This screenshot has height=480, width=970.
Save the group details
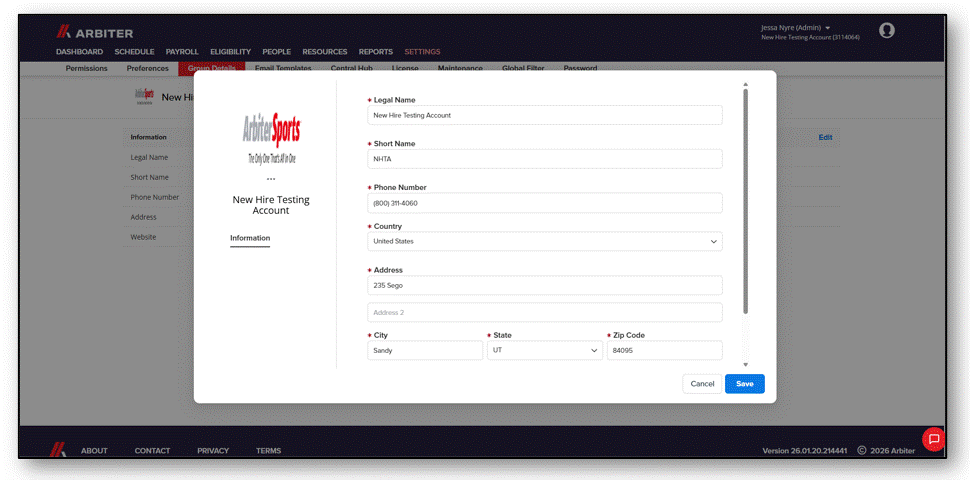(745, 384)
